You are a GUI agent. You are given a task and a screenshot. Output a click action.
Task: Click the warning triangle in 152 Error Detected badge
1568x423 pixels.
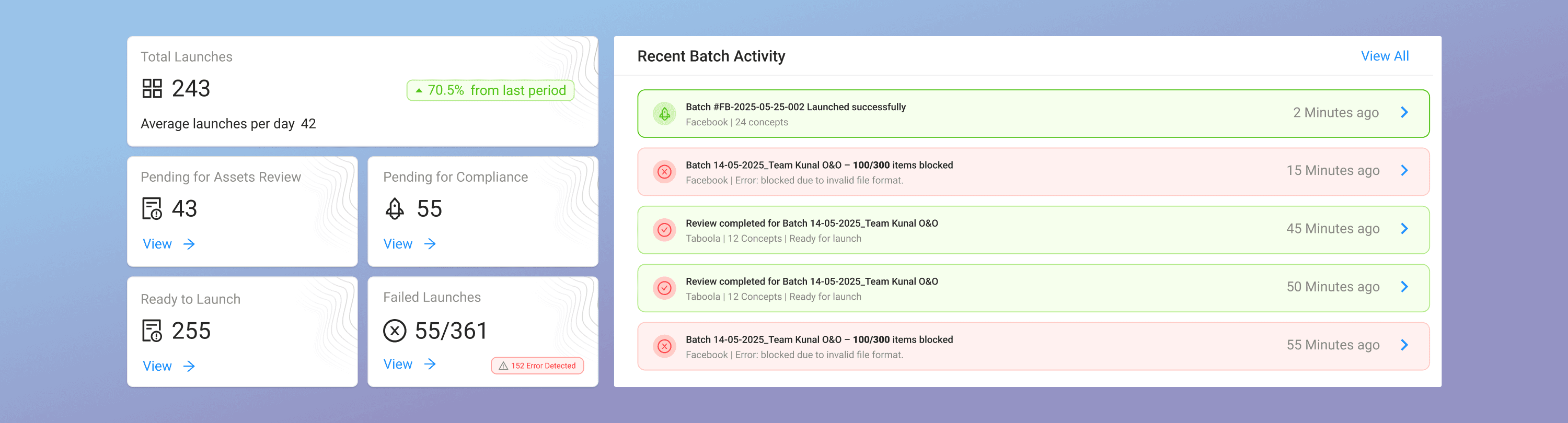503,366
